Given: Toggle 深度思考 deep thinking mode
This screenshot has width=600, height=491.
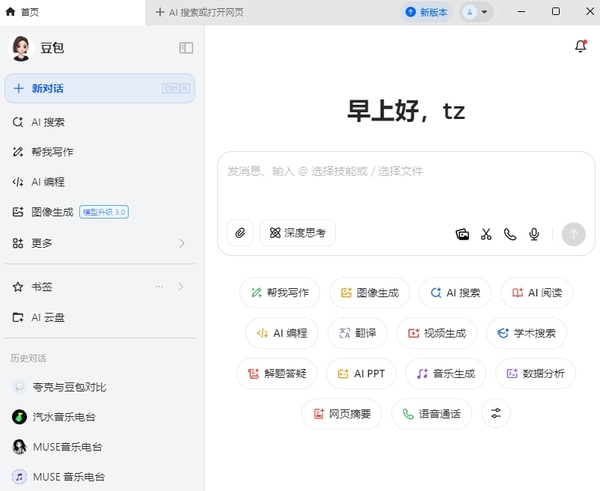Looking at the screenshot, I should coord(297,233).
